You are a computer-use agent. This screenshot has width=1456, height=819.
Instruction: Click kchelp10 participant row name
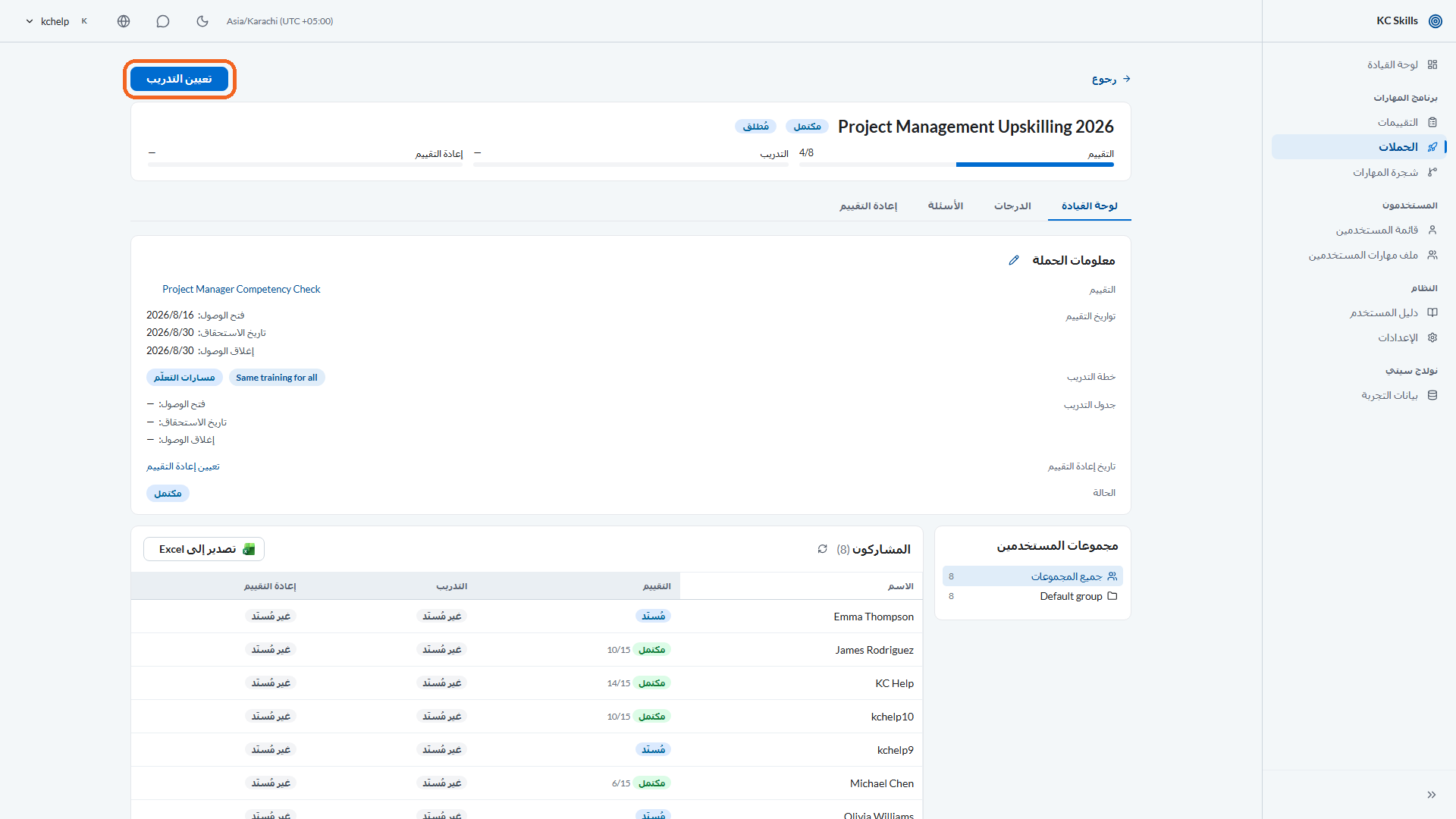point(893,717)
